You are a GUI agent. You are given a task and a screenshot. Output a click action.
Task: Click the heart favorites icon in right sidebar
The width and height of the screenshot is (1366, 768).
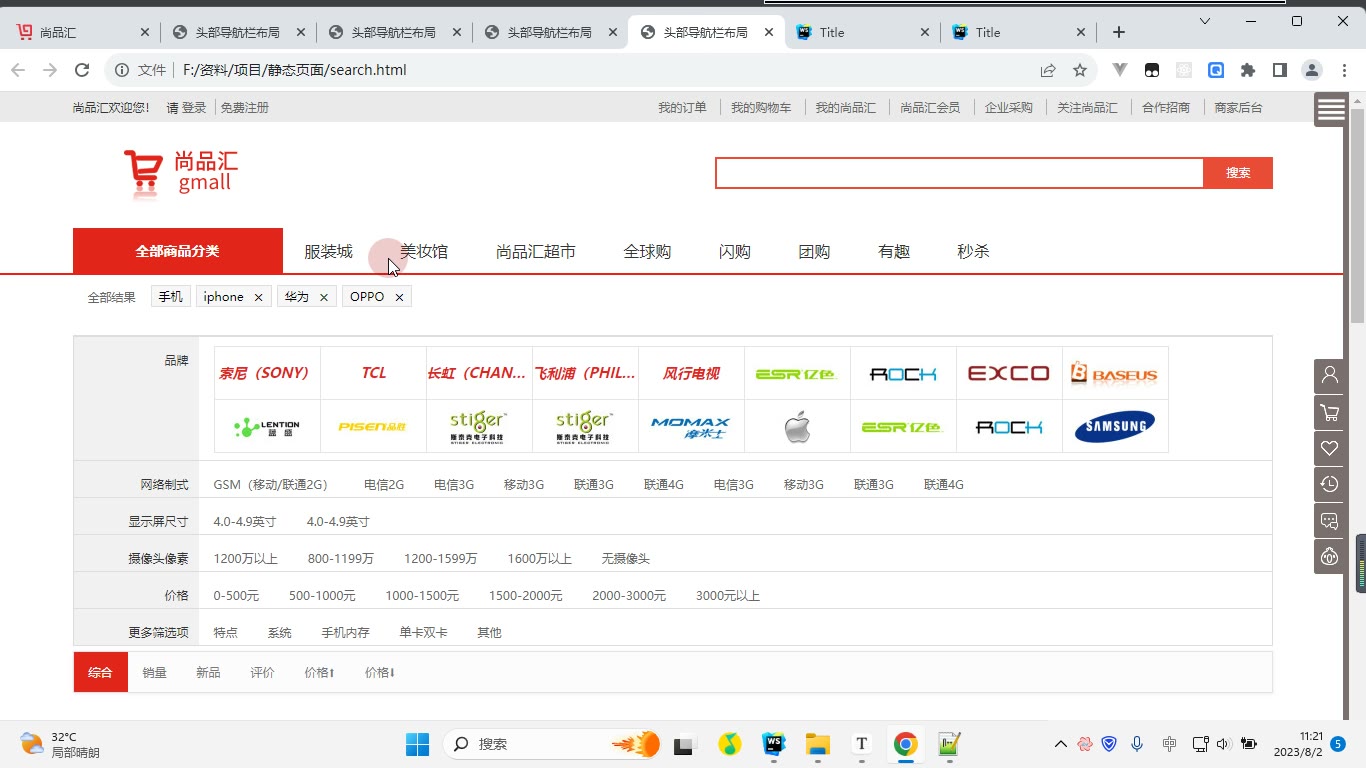[1329, 448]
